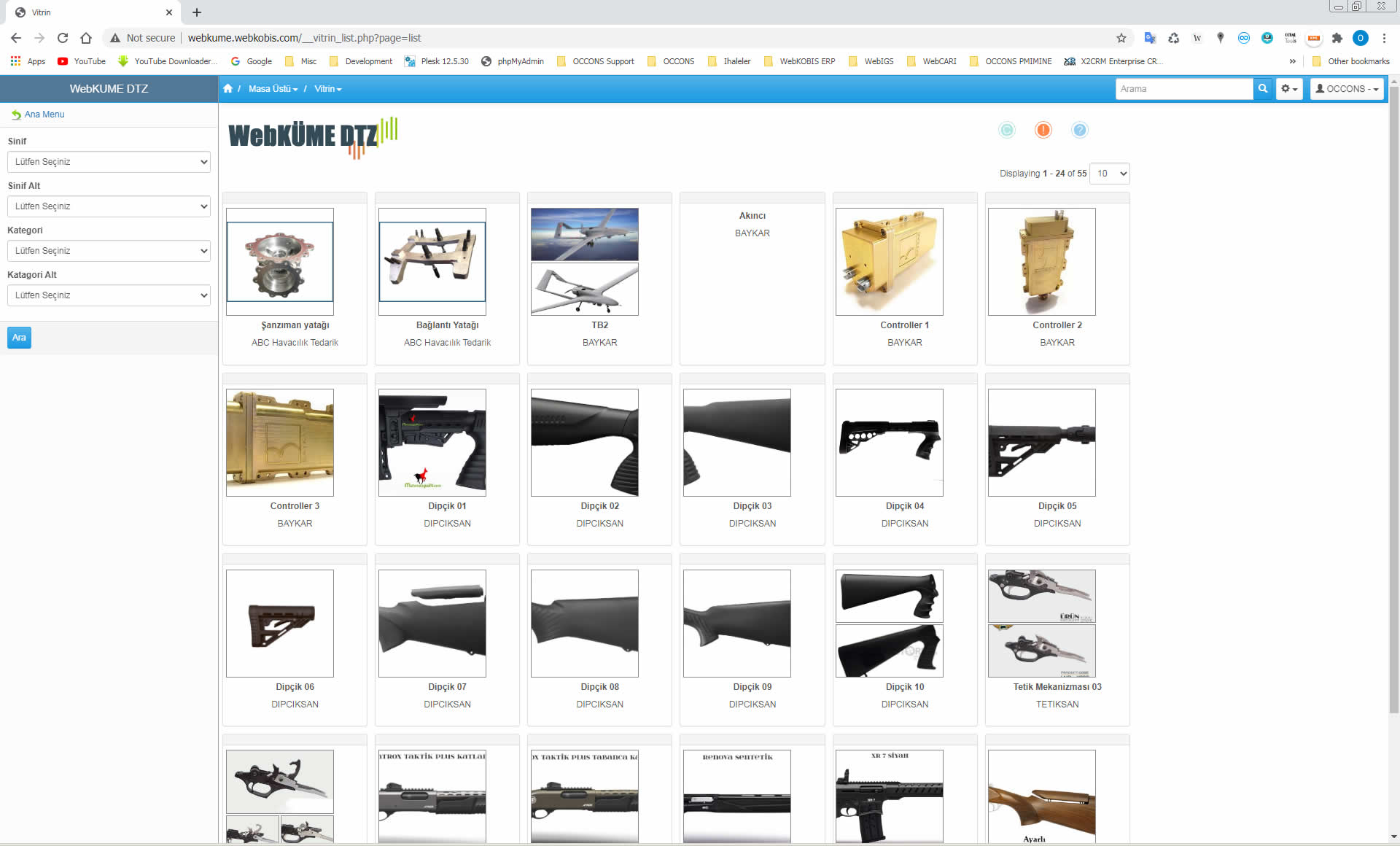Open the Dipçik 06 thumbnail
This screenshot has height=846, width=1400.
point(280,624)
